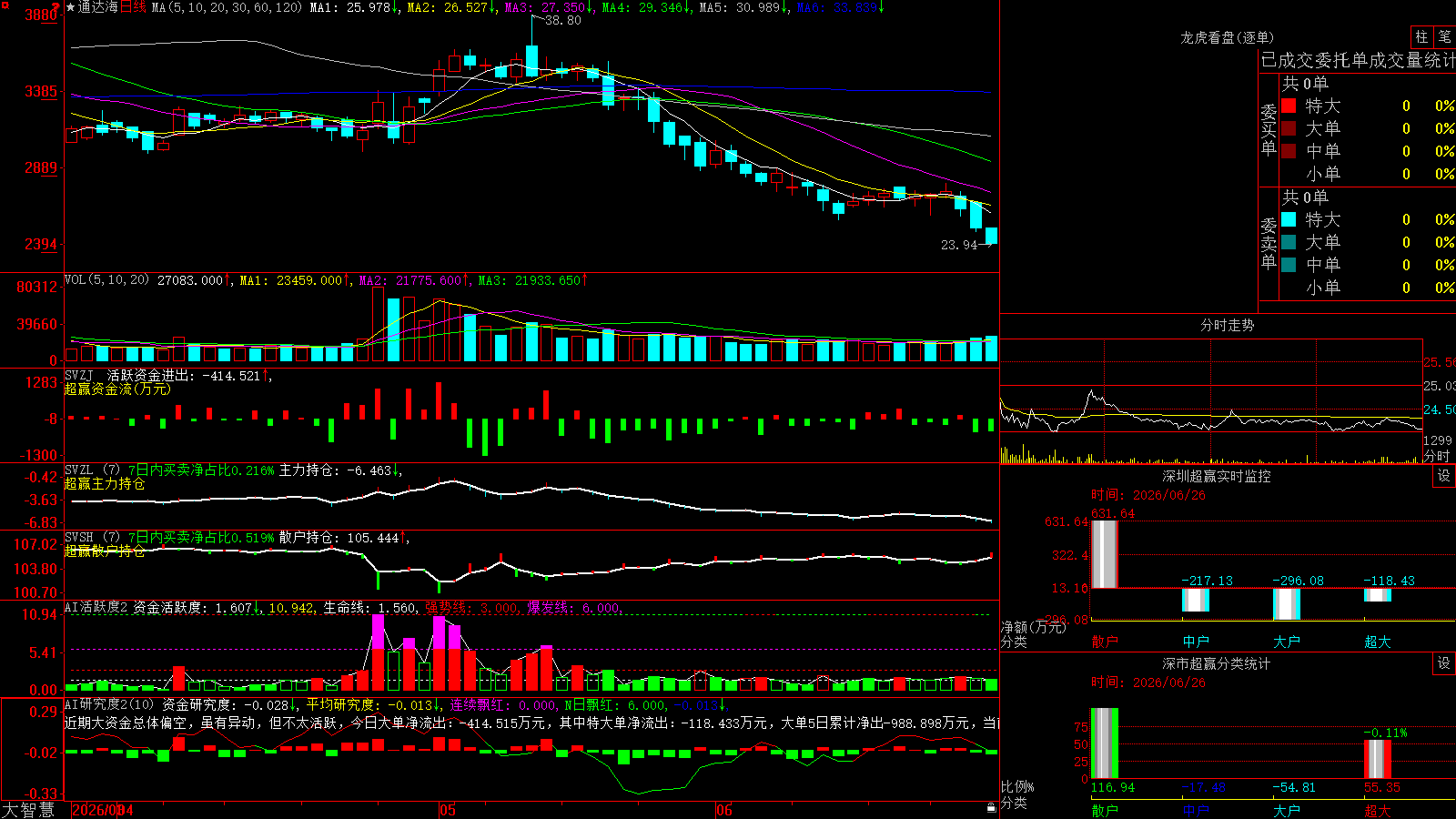
Task: Click the cyan 特大 sell-order swatch
Action: point(1289,219)
